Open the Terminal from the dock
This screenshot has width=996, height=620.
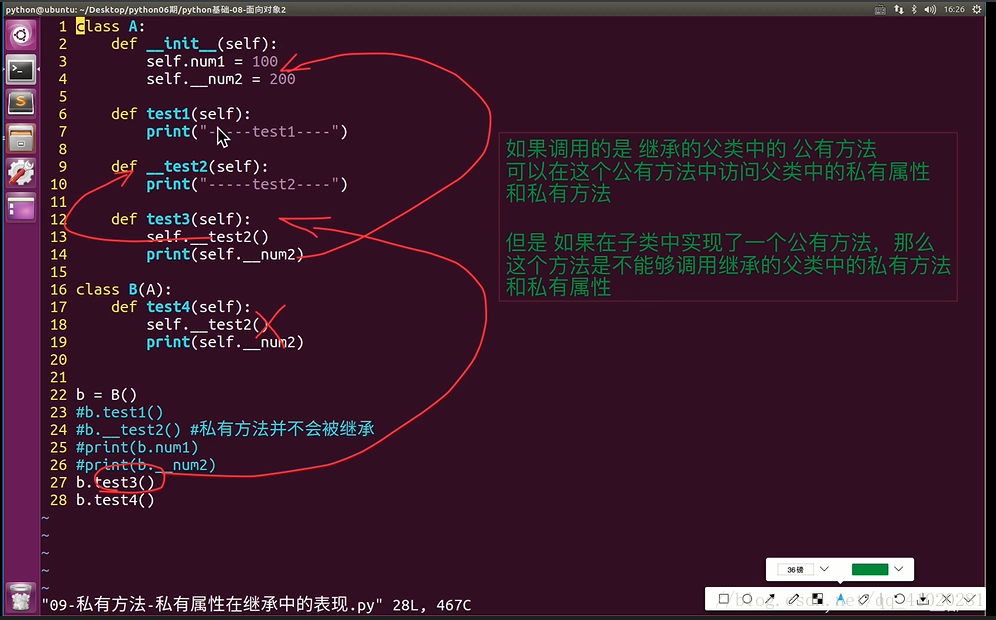(x=20, y=69)
